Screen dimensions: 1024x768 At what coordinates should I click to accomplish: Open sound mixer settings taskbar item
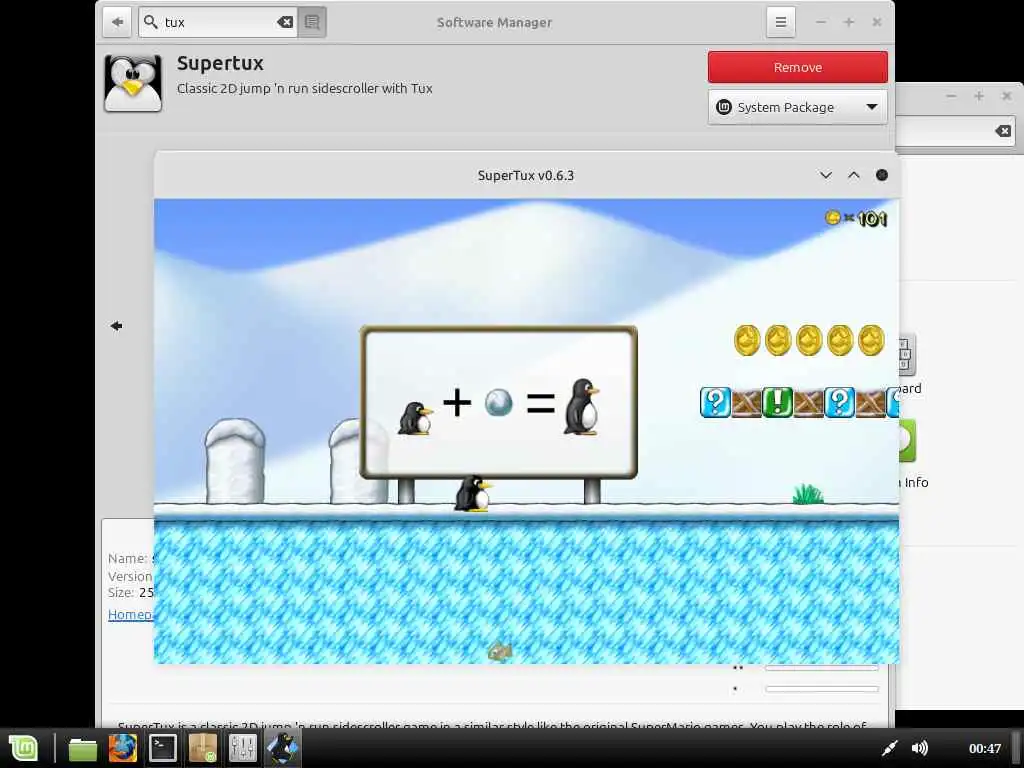click(242, 748)
